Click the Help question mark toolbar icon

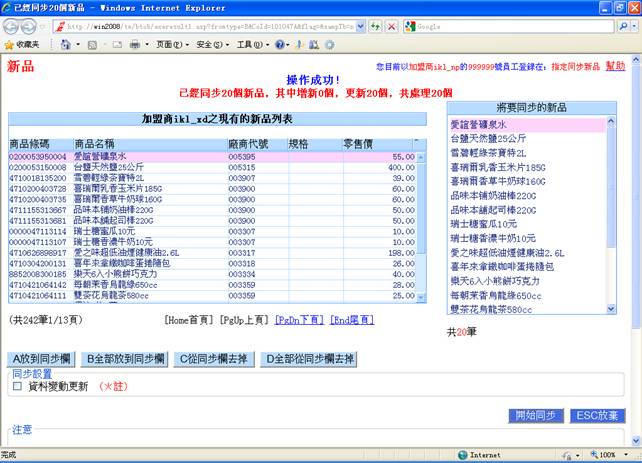tap(281, 45)
